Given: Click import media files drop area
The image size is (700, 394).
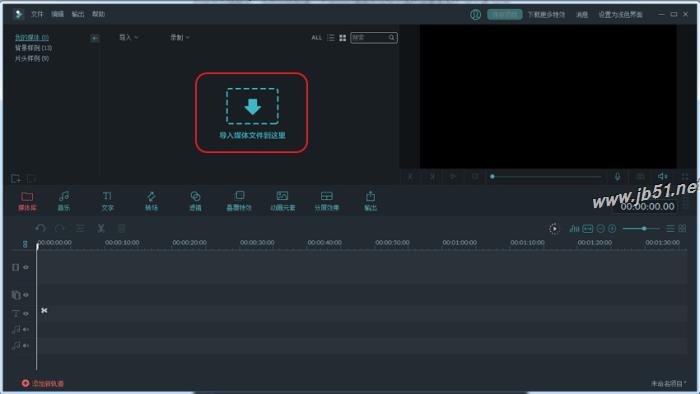Looking at the screenshot, I should click(x=252, y=113).
